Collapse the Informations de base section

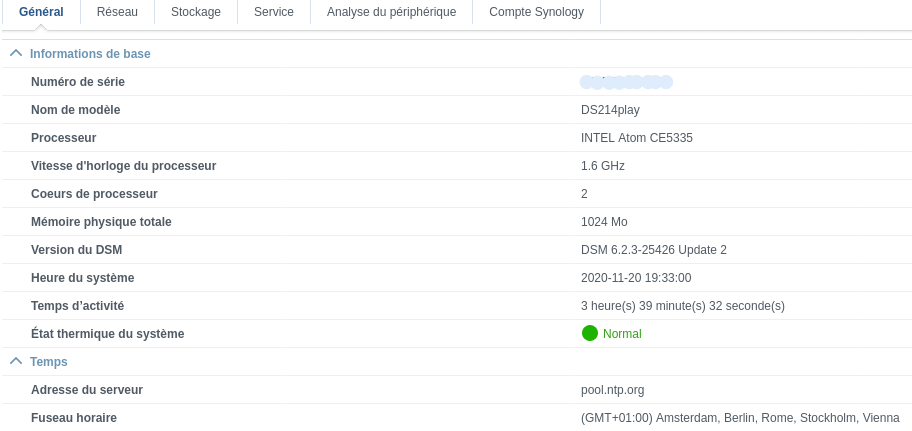pyautogui.click(x=16, y=53)
